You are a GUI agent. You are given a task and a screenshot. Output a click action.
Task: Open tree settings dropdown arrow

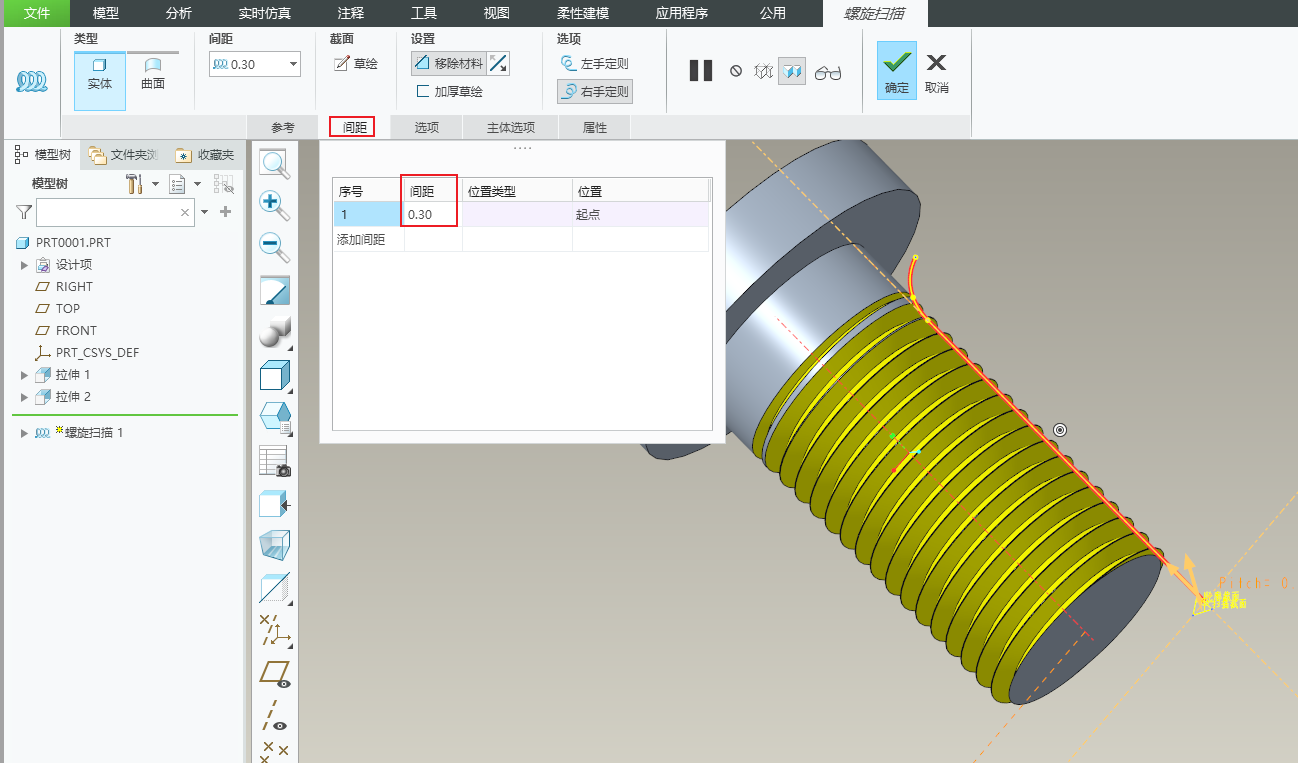pyautogui.click(x=155, y=184)
